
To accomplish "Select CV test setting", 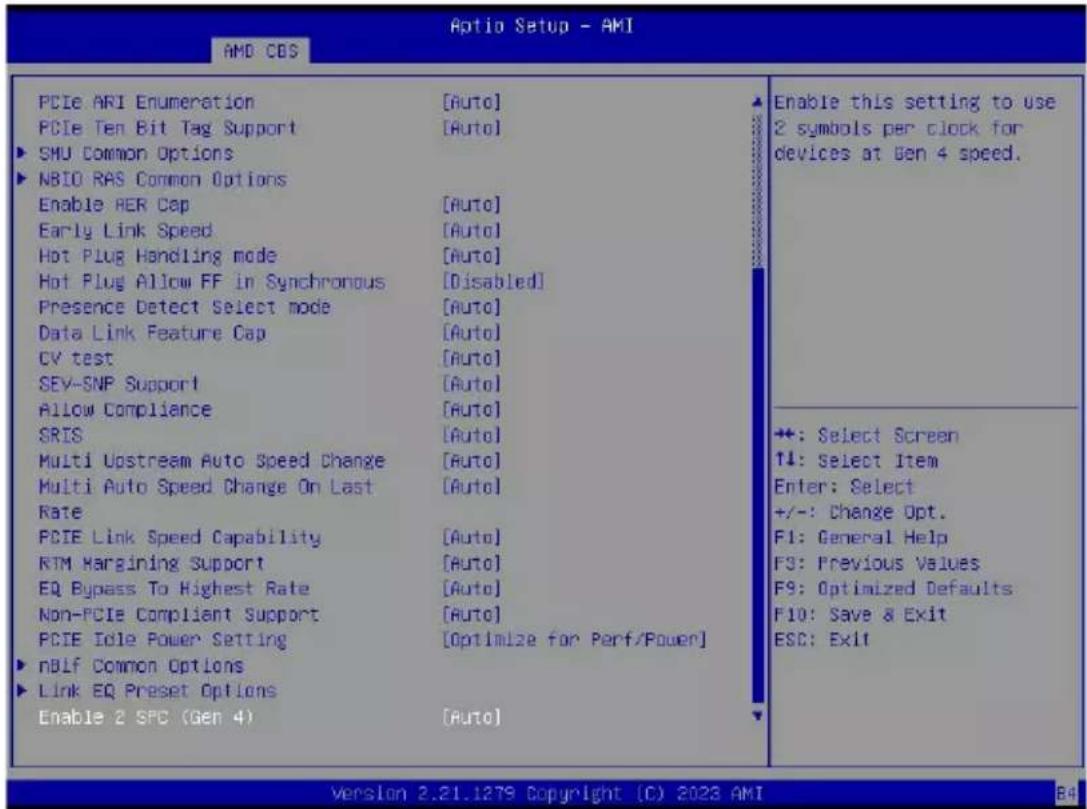I will click(x=76, y=358).
